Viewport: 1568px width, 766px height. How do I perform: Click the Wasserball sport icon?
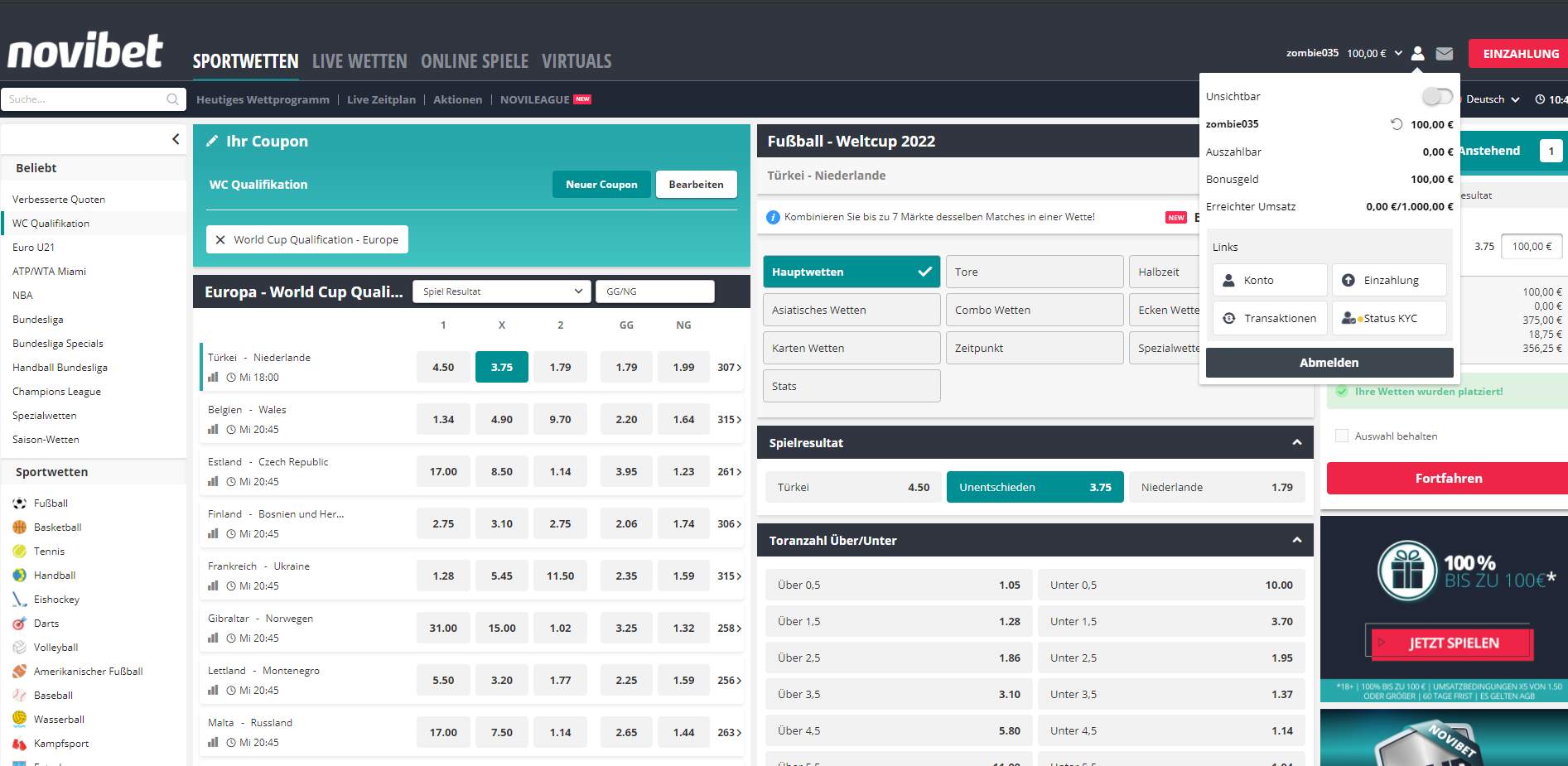point(20,719)
